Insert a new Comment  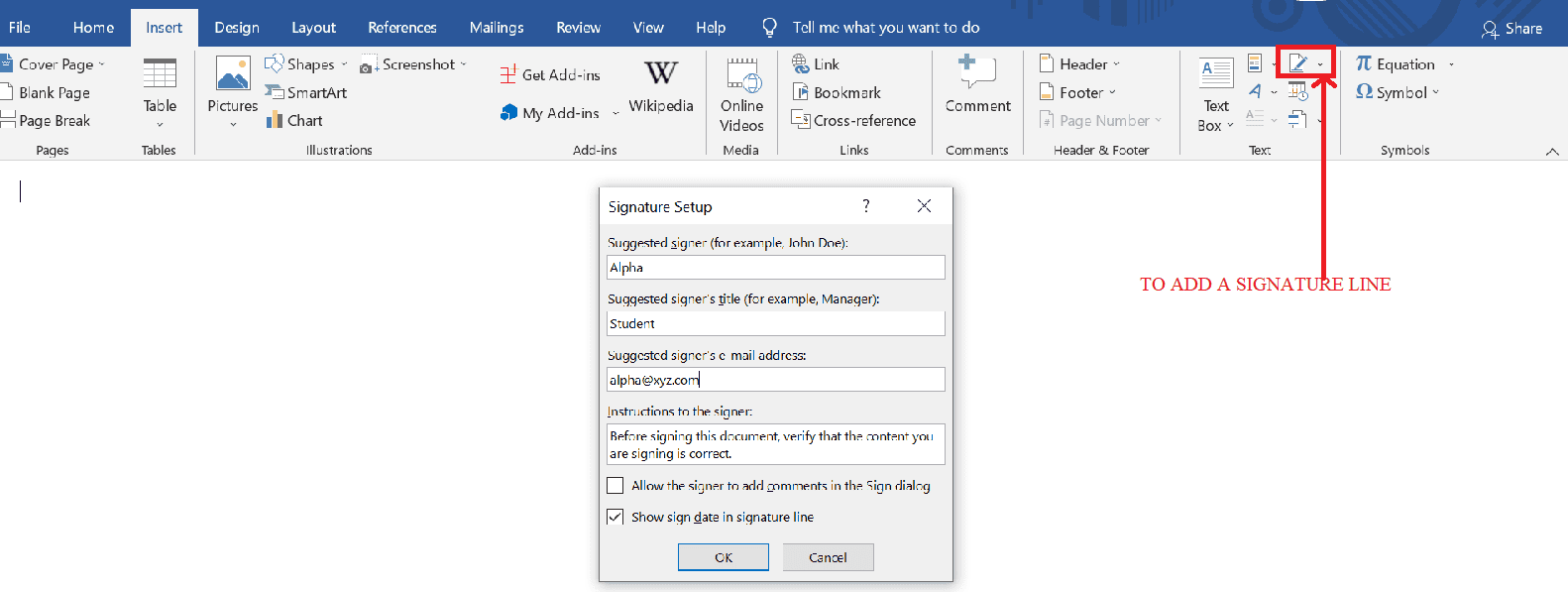point(977,86)
